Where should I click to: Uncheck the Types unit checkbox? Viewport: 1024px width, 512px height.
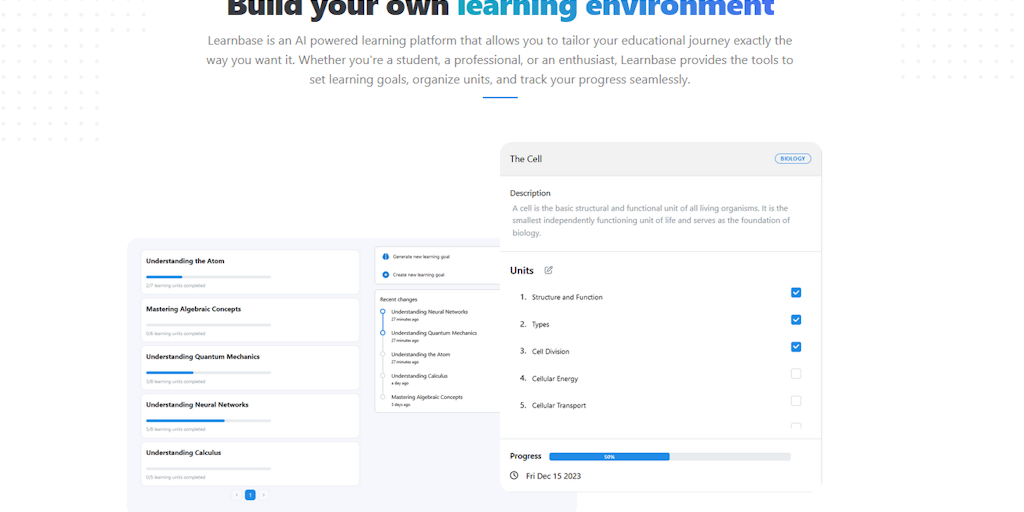pos(796,320)
